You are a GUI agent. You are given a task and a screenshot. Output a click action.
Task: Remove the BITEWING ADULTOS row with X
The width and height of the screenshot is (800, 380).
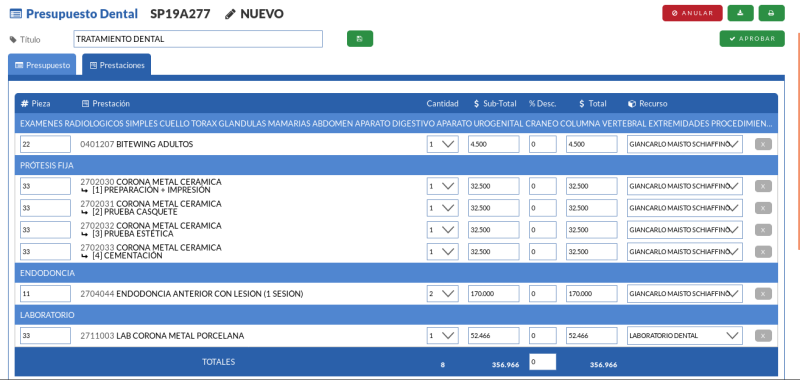763,144
